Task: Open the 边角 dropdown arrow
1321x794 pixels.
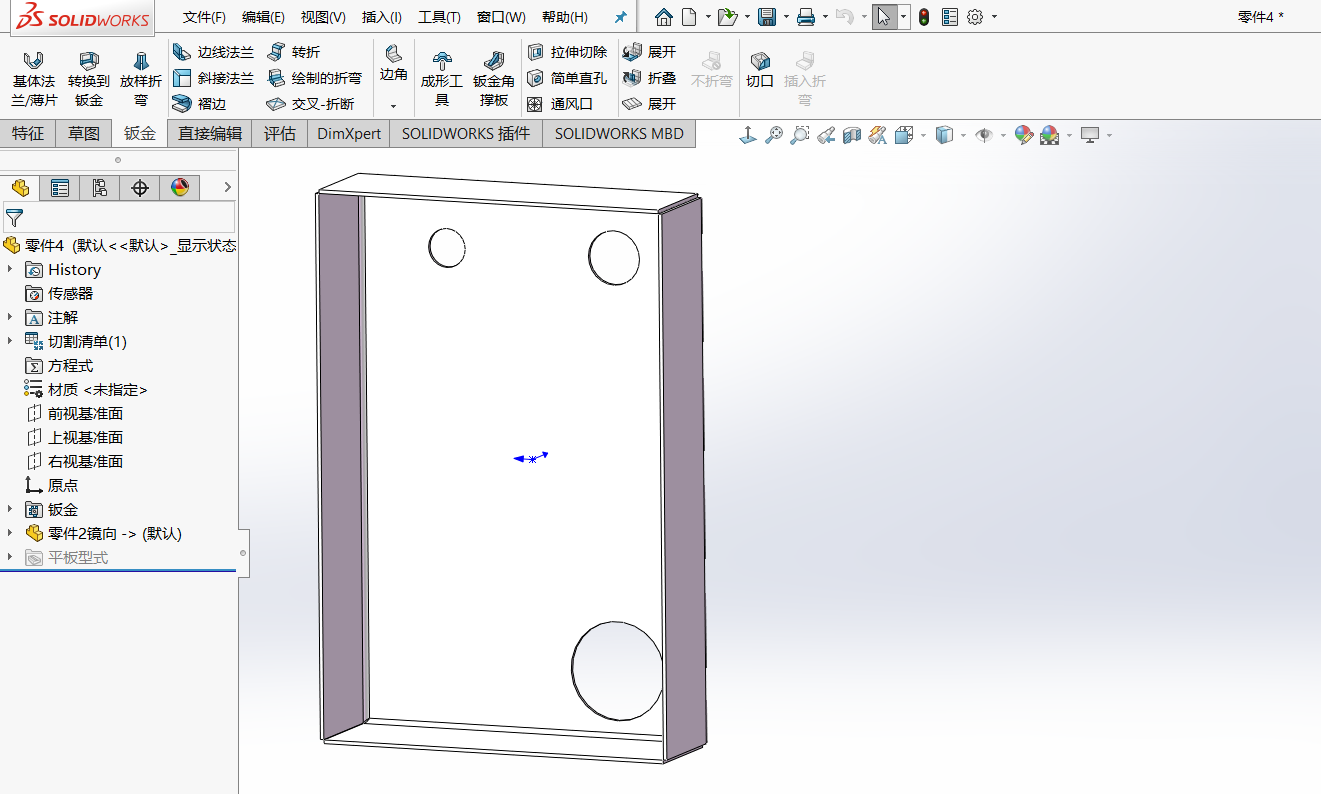Action: 394,105
